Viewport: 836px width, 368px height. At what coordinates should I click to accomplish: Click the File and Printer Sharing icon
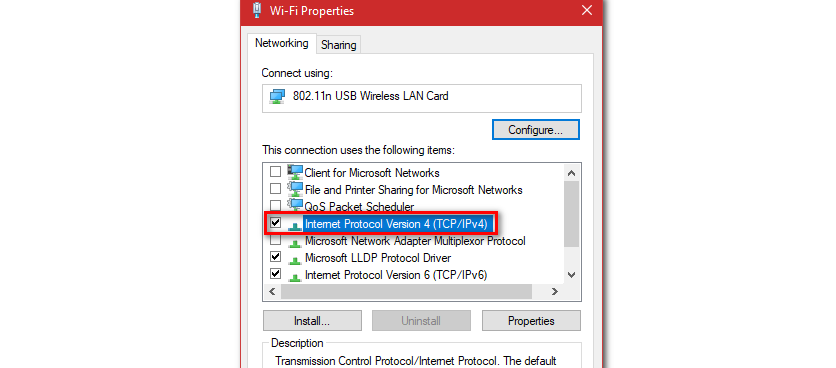[x=294, y=189]
